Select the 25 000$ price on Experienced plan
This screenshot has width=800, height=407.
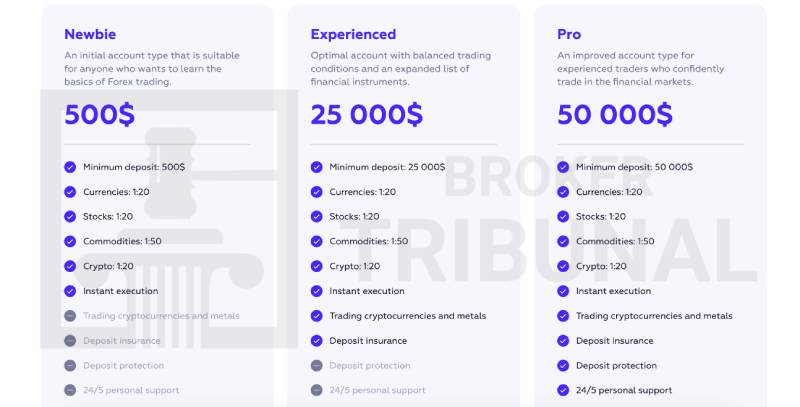[366, 114]
